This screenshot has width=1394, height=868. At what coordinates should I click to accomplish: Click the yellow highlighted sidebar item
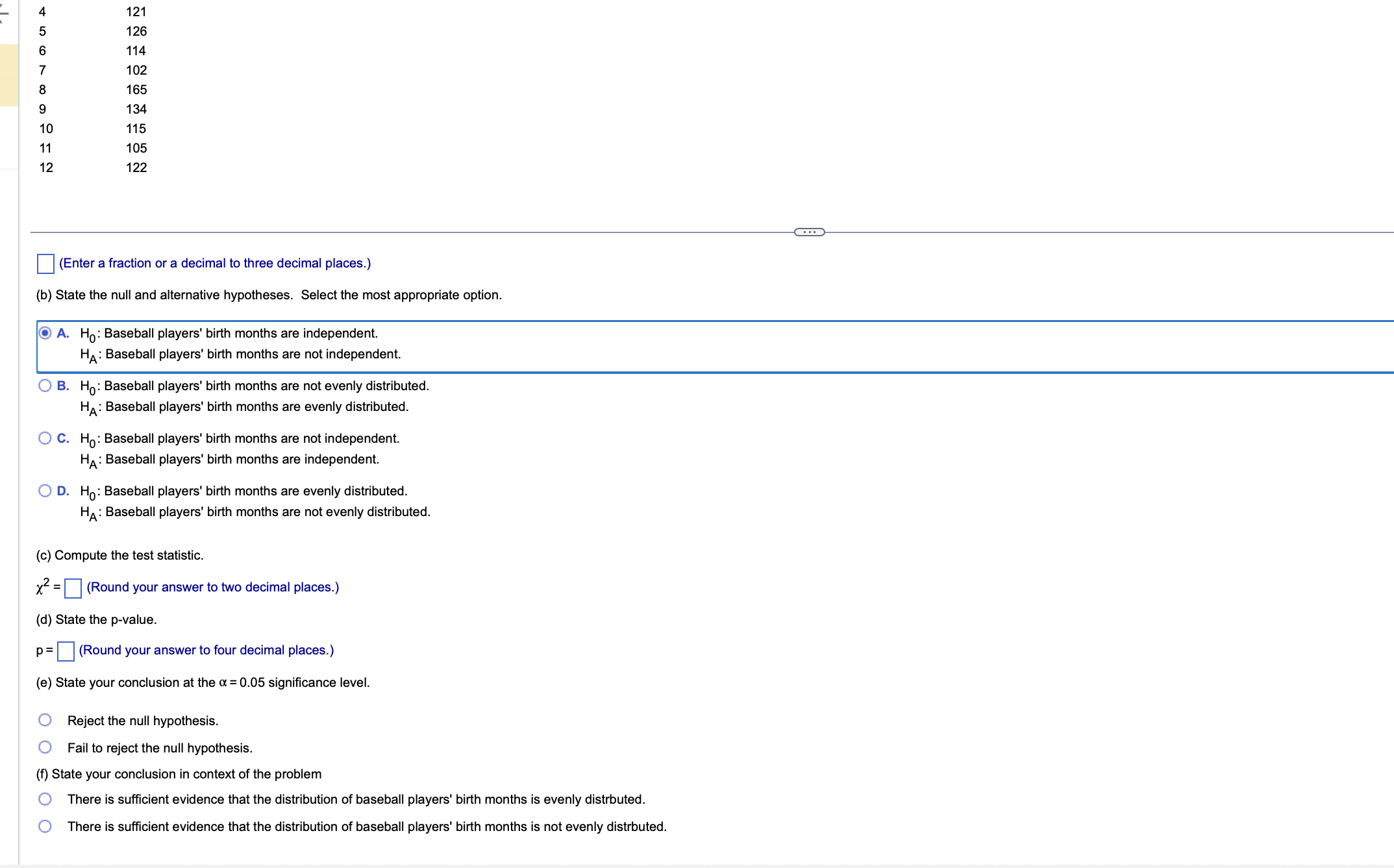pyautogui.click(x=8, y=75)
